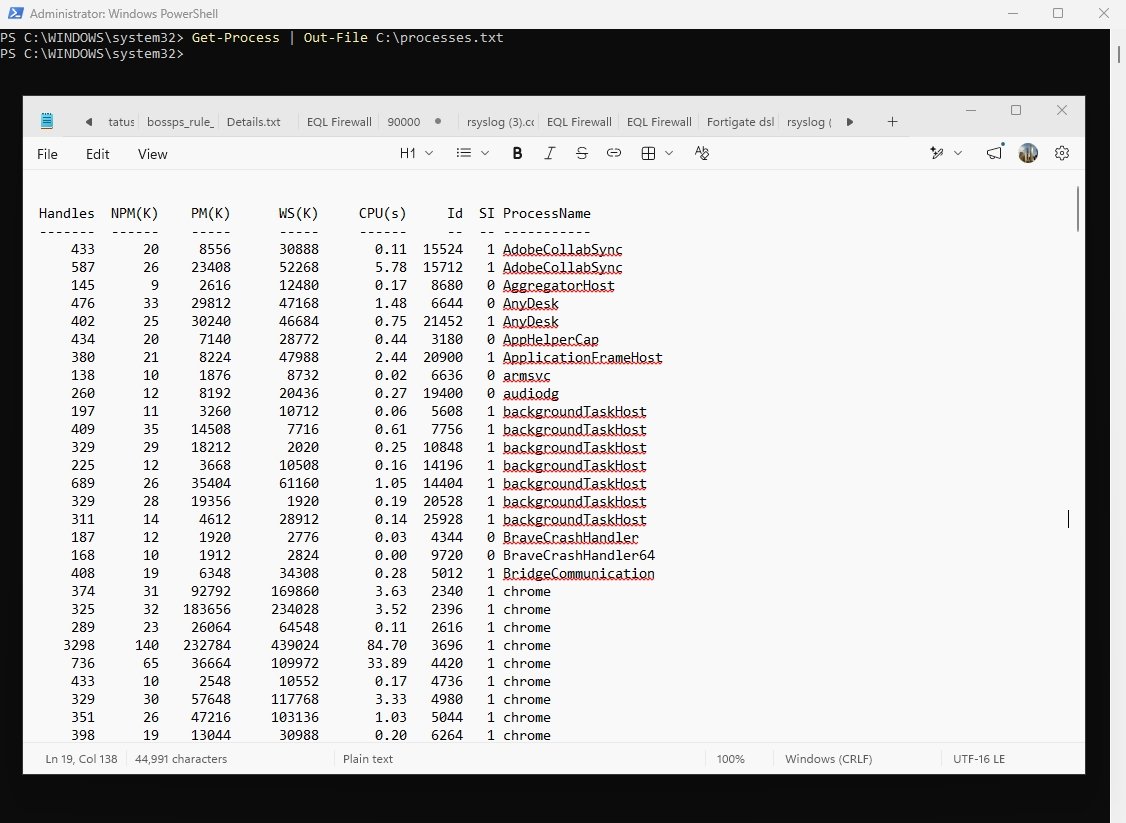This screenshot has height=823, width=1126.
Task: Click the armsvc process name
Action: point(526,376)
